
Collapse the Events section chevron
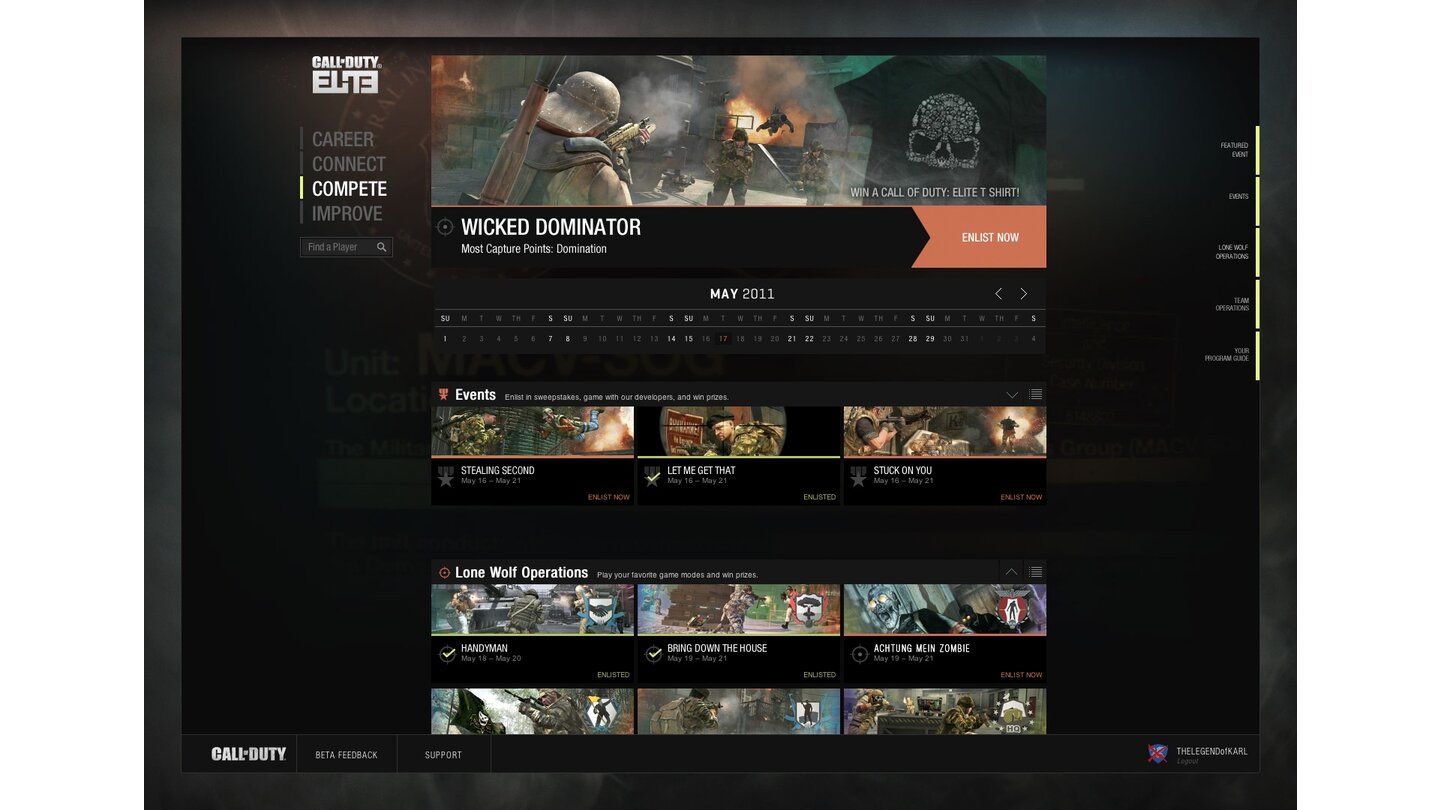coord(1012,395)
